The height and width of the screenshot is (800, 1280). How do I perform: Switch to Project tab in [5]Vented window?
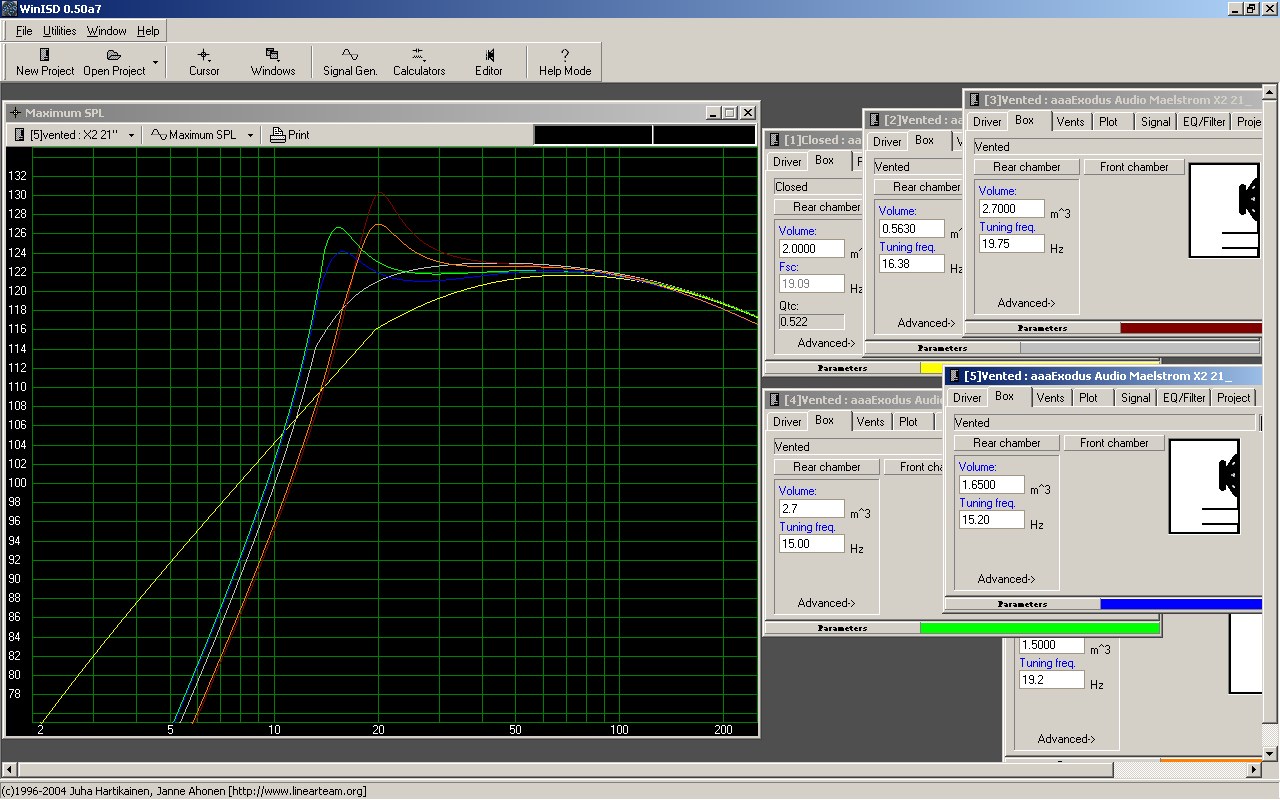tap(1233, 398)
